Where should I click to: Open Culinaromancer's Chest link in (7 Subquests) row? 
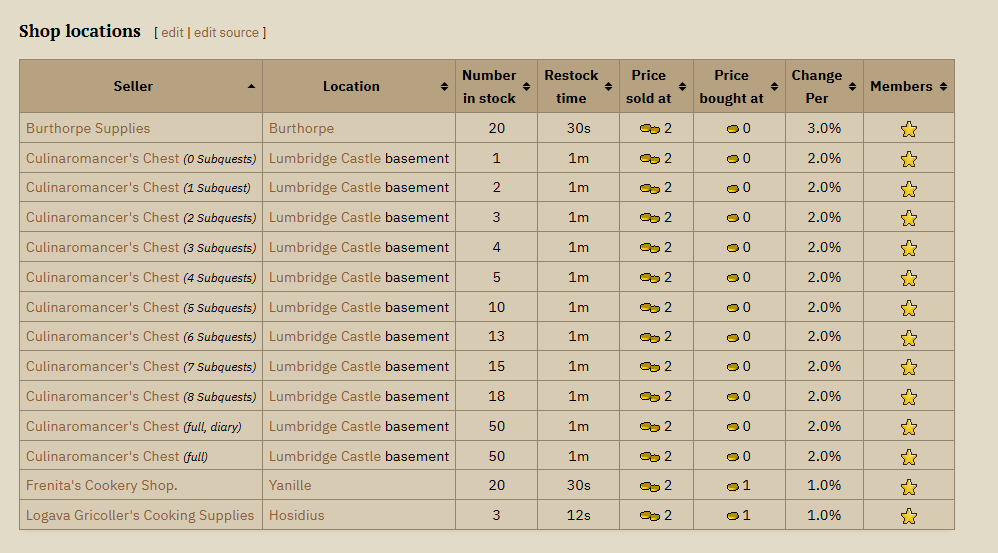[x=102, y=367]
